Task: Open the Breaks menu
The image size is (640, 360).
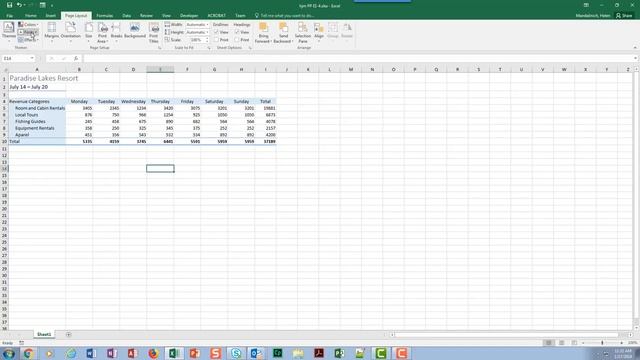Action: tap(116, 32)
